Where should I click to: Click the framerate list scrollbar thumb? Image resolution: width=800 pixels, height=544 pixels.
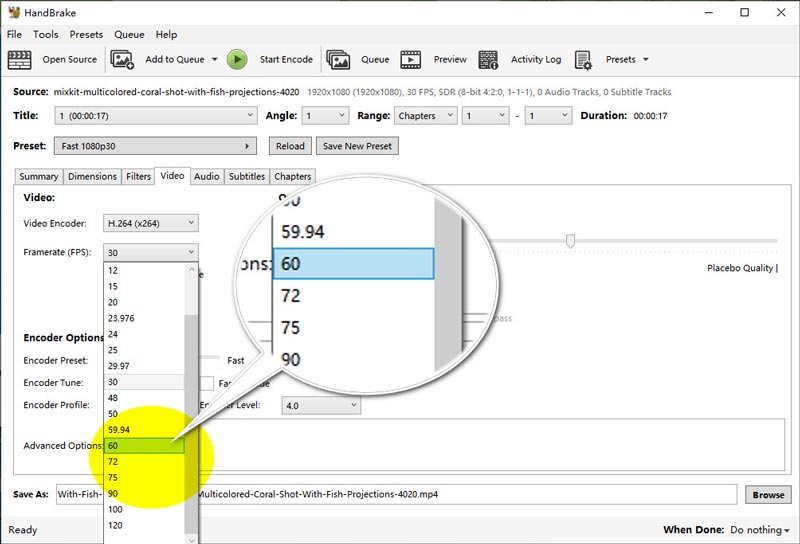pyautogui.click(x=191, y=424)
